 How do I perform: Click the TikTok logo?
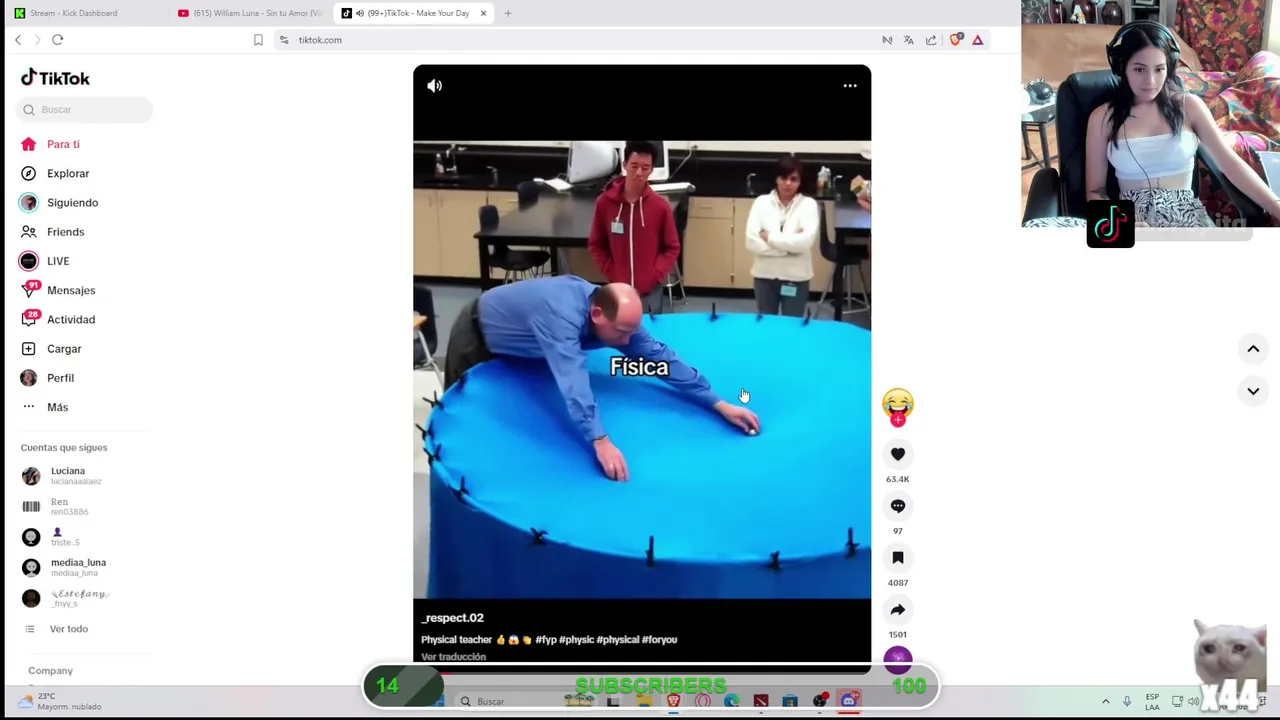(56, 78)
